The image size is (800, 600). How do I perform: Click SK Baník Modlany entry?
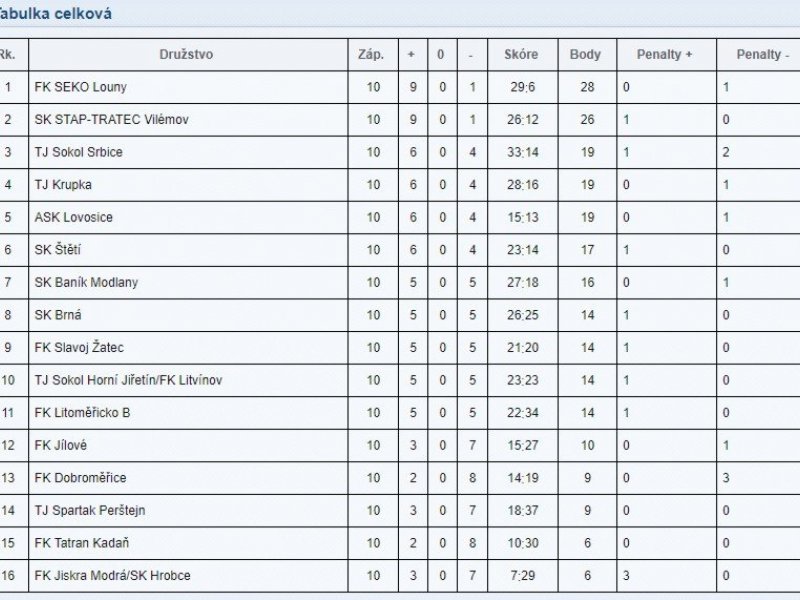86,283
